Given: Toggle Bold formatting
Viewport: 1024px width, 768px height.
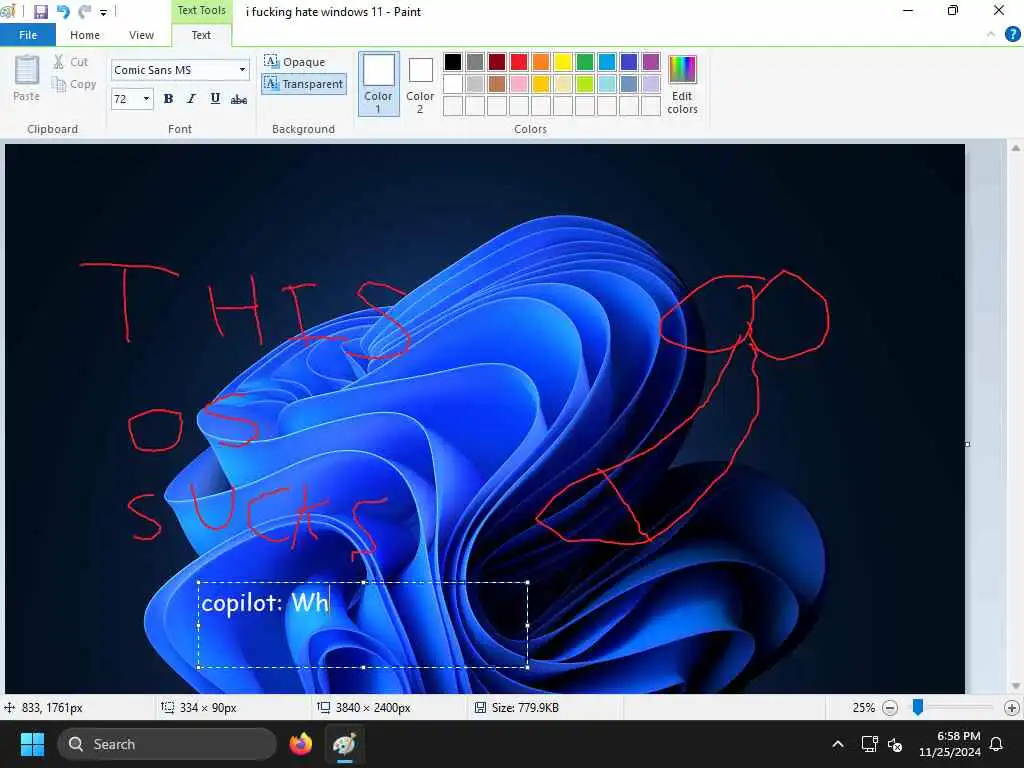Looking at the screenshot, I should (168, 99).
